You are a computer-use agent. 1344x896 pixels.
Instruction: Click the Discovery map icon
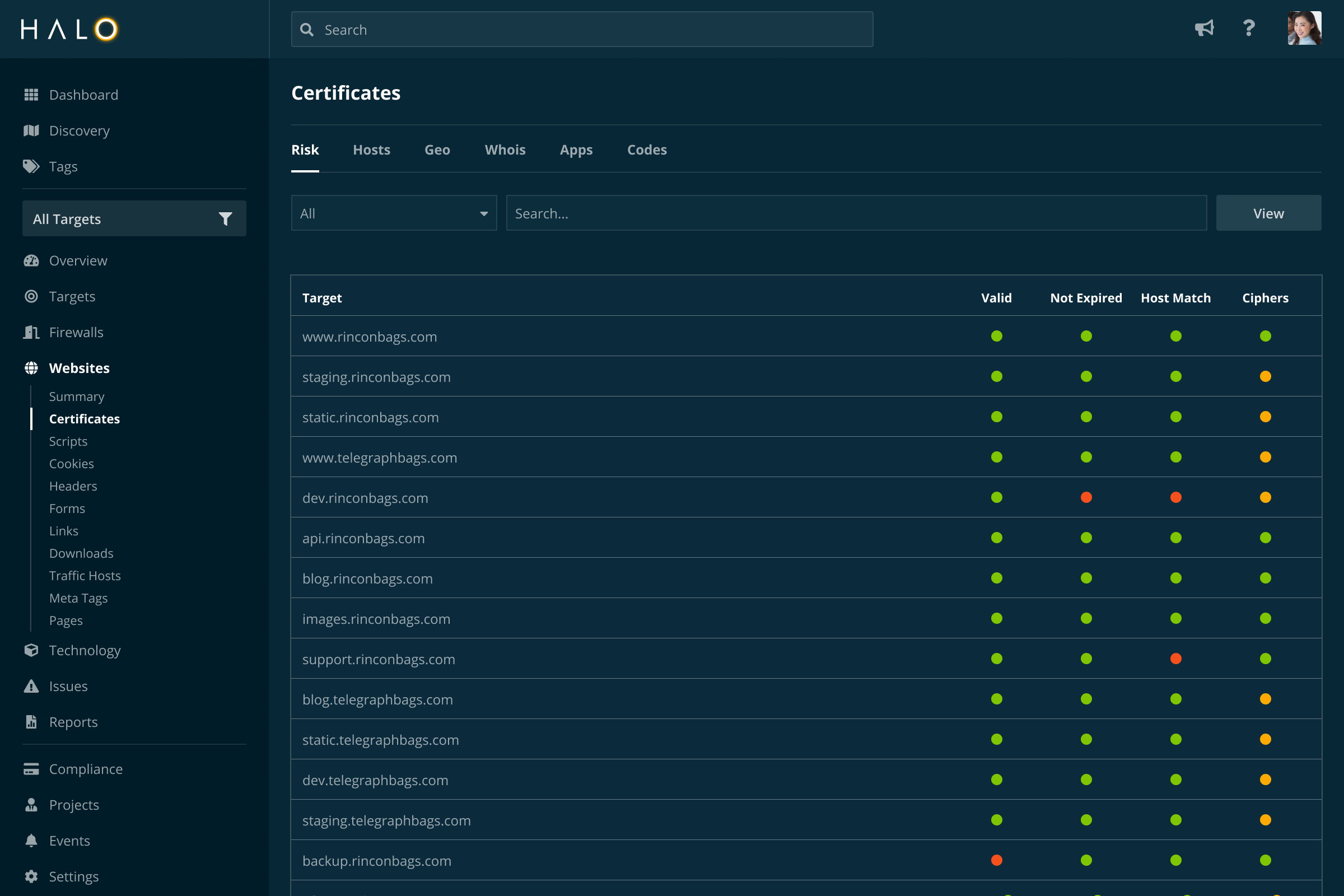click(31, 131)
